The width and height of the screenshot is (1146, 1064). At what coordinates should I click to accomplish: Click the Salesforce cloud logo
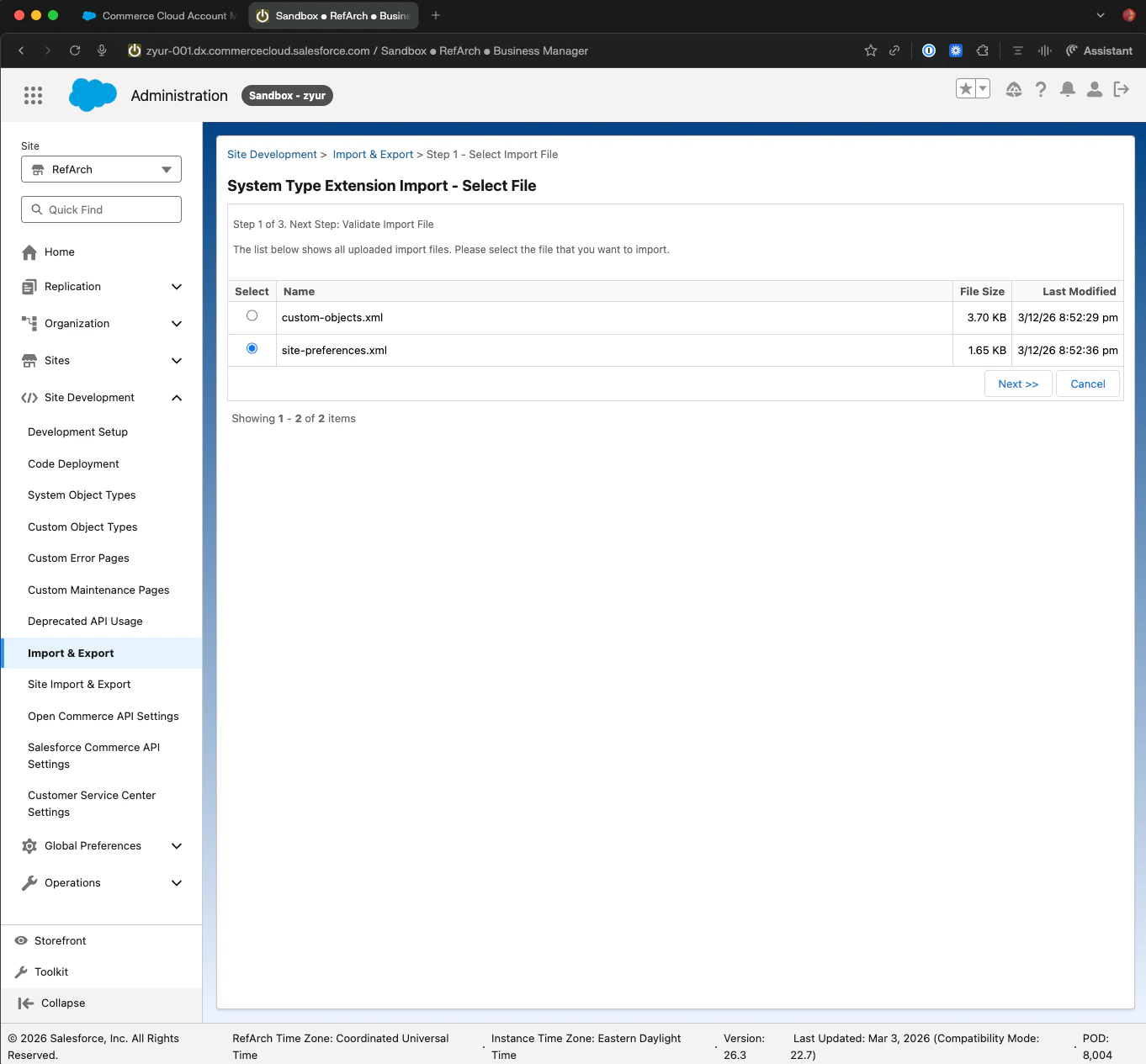(93, 94)
